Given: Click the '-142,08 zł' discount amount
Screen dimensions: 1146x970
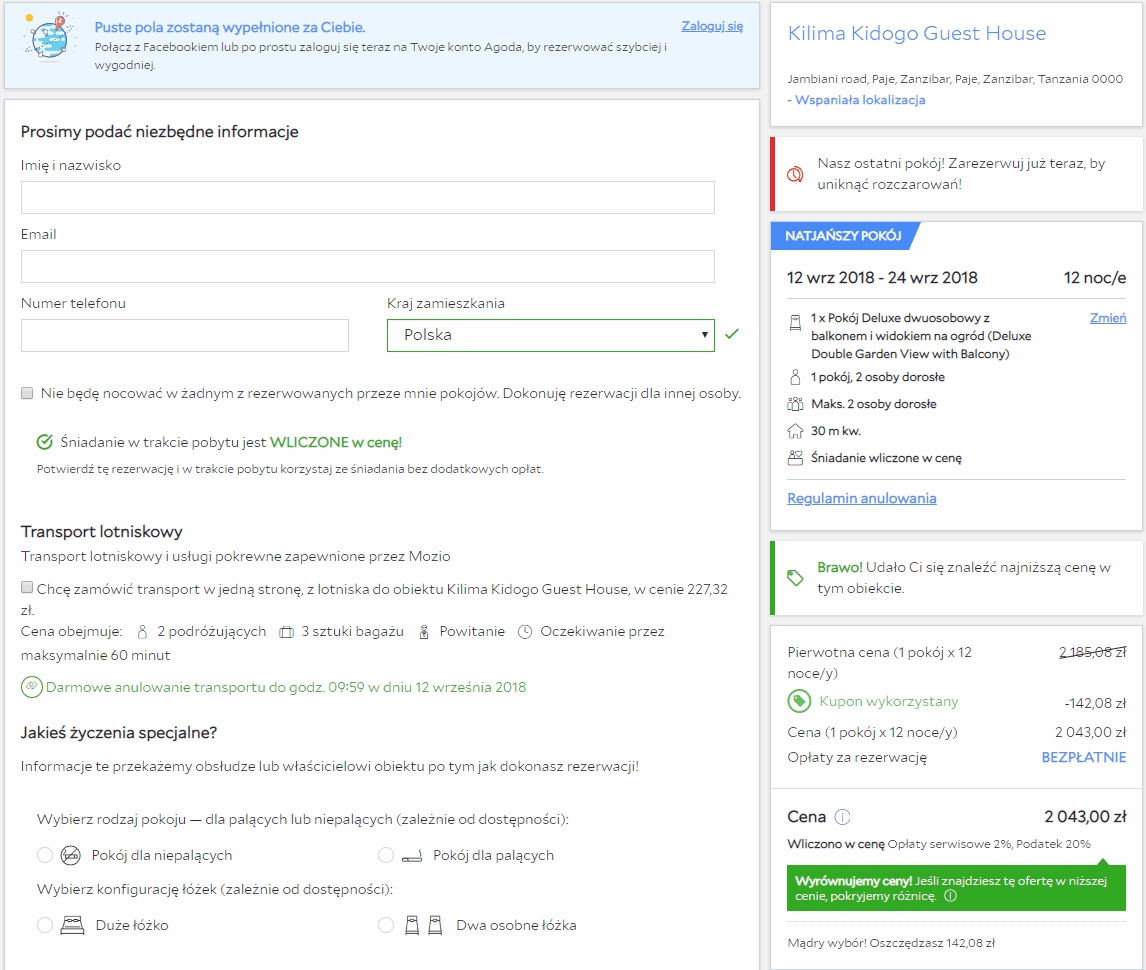Looking at the screenshot, I should (x=1095, y=703).
